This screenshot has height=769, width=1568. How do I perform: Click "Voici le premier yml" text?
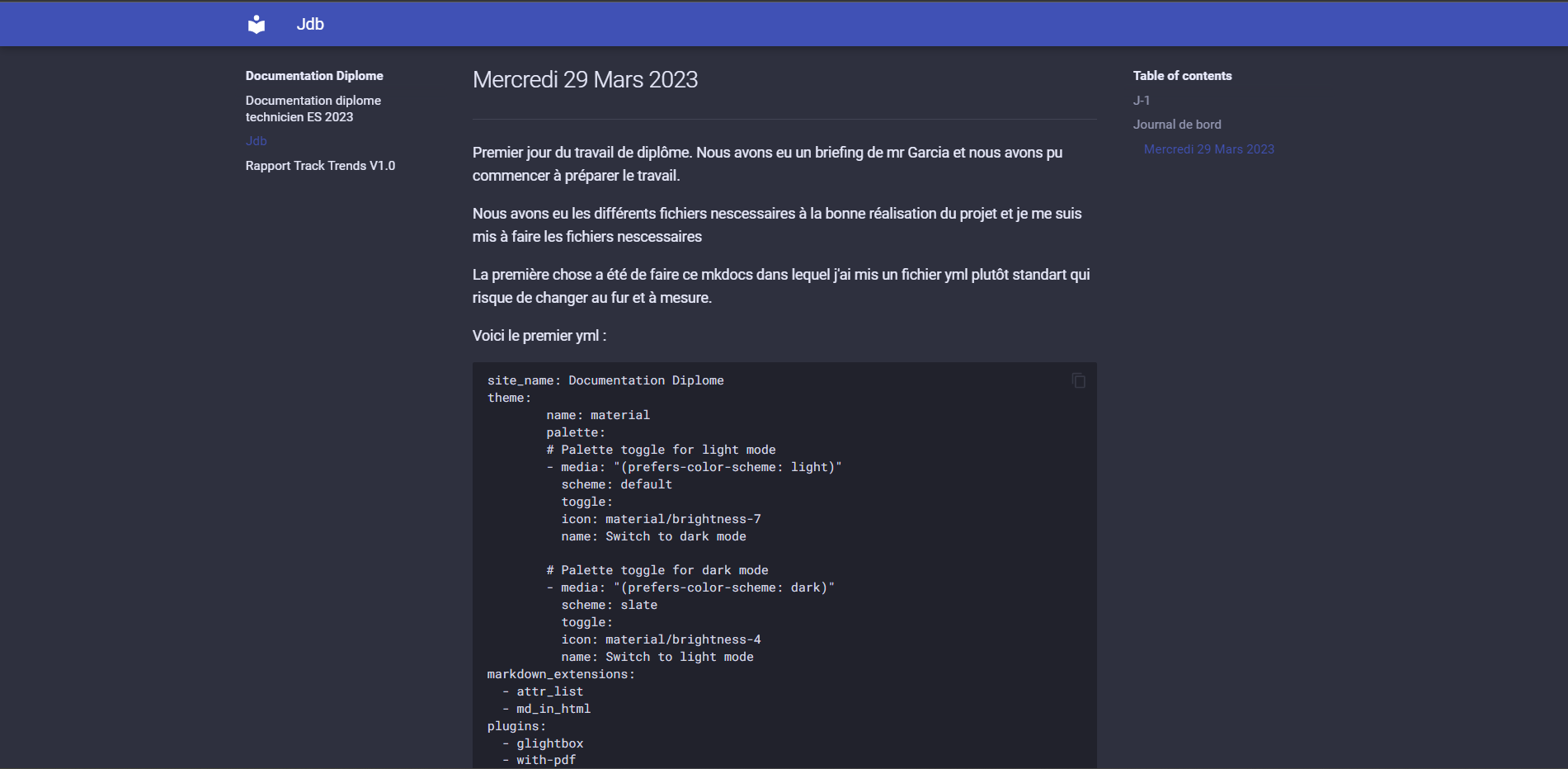pyautogui.click(x=538, y=335)
